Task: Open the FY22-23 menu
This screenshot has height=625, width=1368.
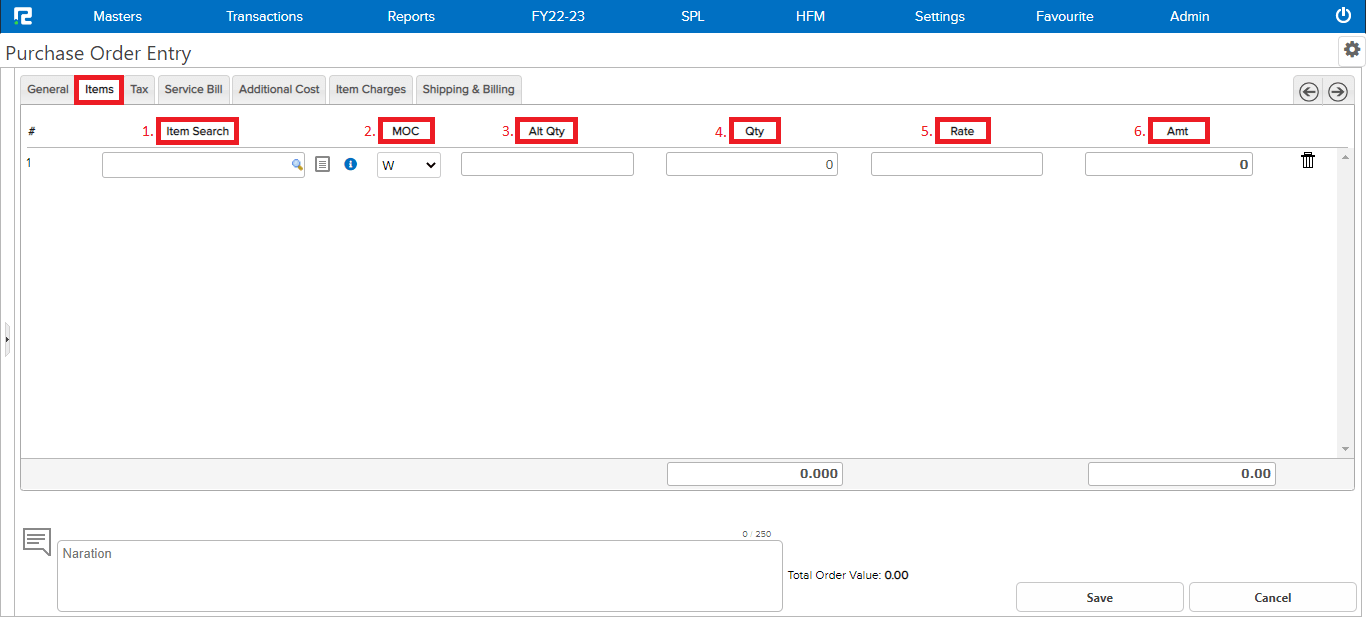Action: 557,16
